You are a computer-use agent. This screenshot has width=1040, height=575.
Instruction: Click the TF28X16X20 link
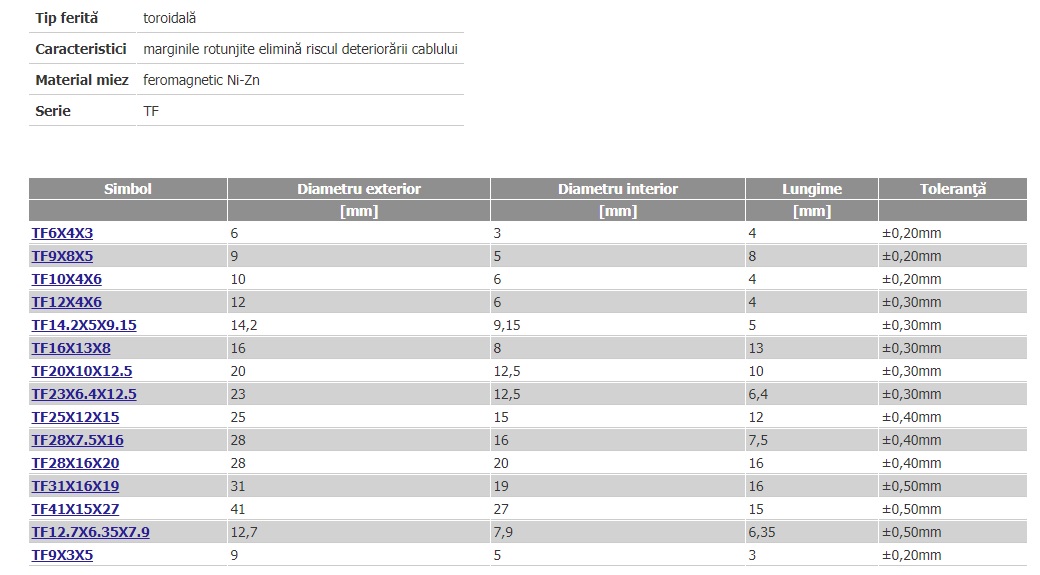point(76,463)
